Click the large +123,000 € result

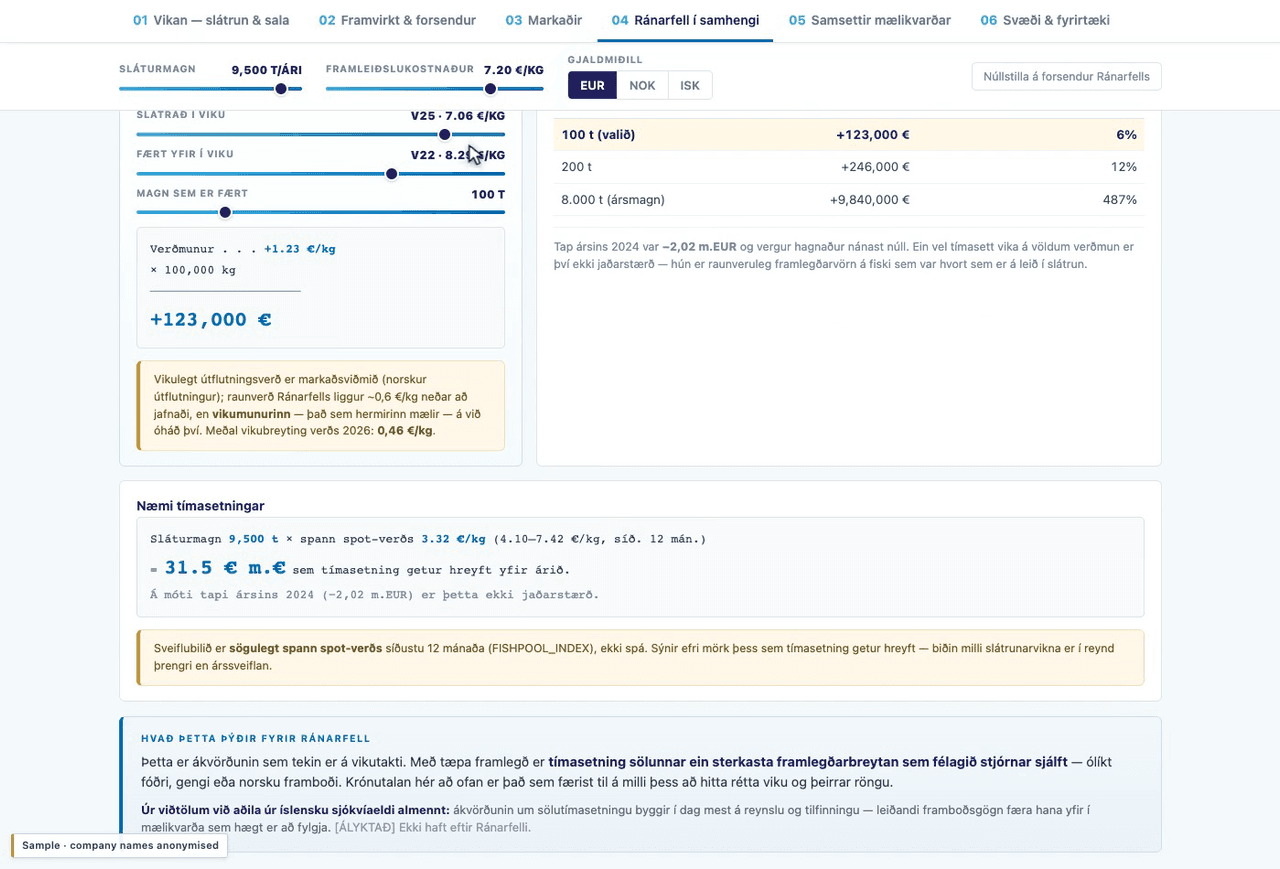click(x=211, y=320)
